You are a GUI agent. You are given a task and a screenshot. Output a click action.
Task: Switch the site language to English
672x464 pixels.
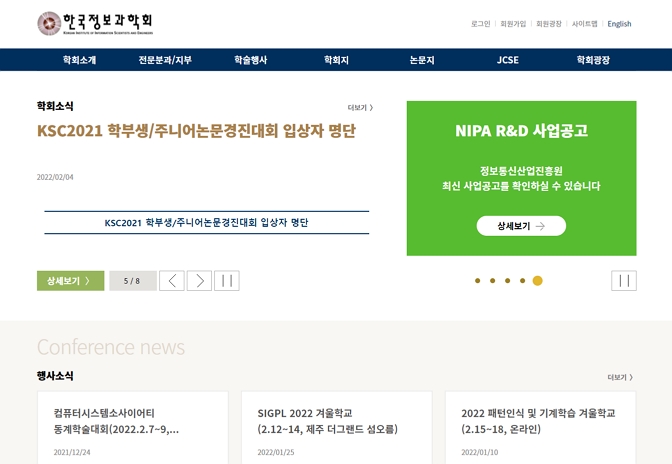(619, 24)
